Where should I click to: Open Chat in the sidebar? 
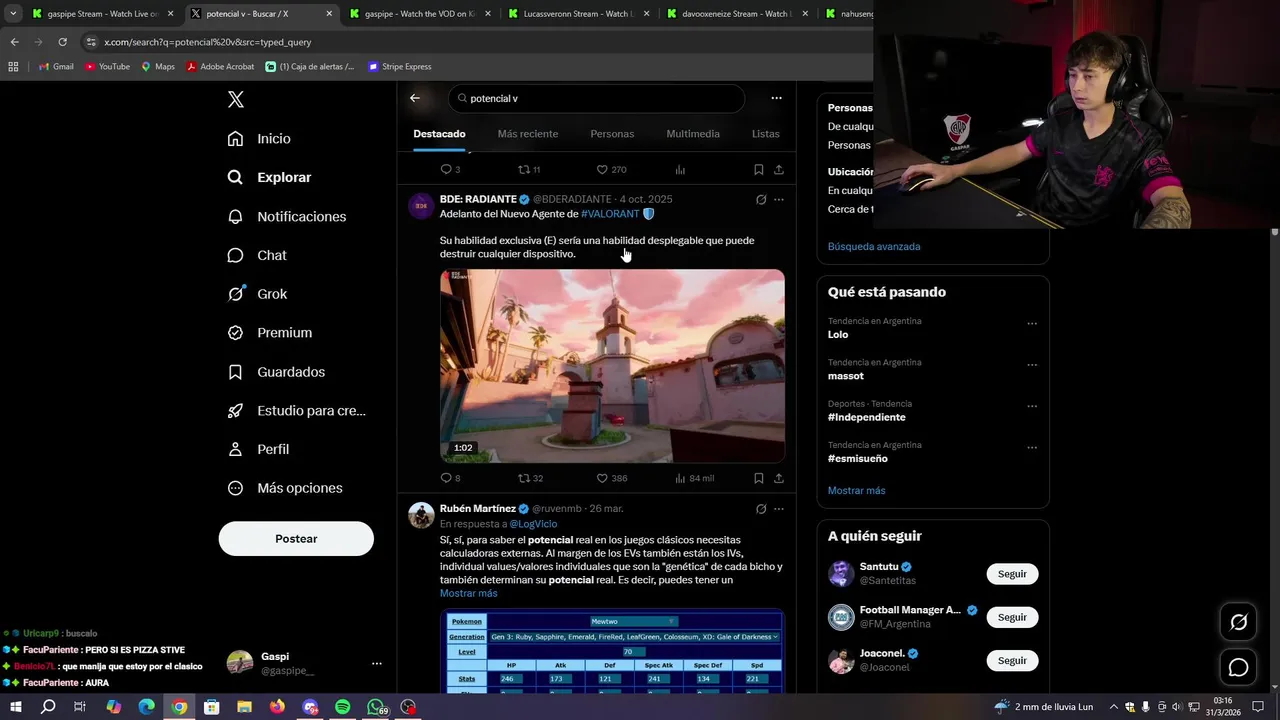(256, 255)
